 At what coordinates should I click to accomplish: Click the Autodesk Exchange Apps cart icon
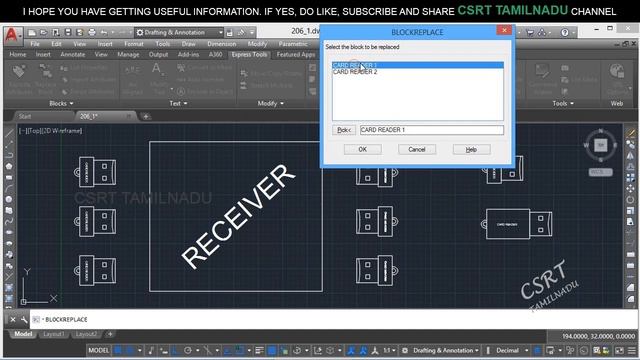coord(530,32)
